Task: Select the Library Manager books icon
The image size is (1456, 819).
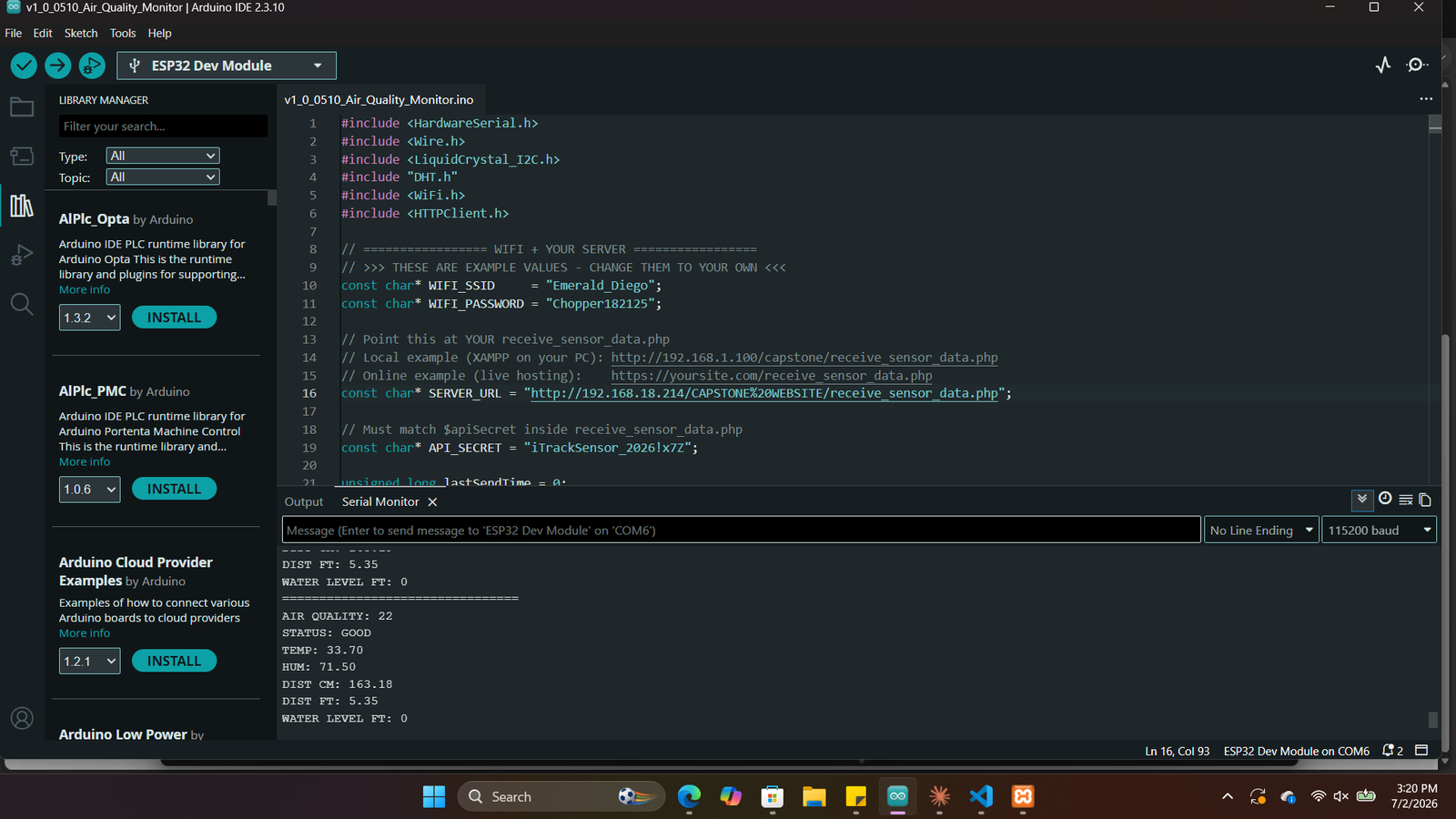Action: (x=22, y=205)
